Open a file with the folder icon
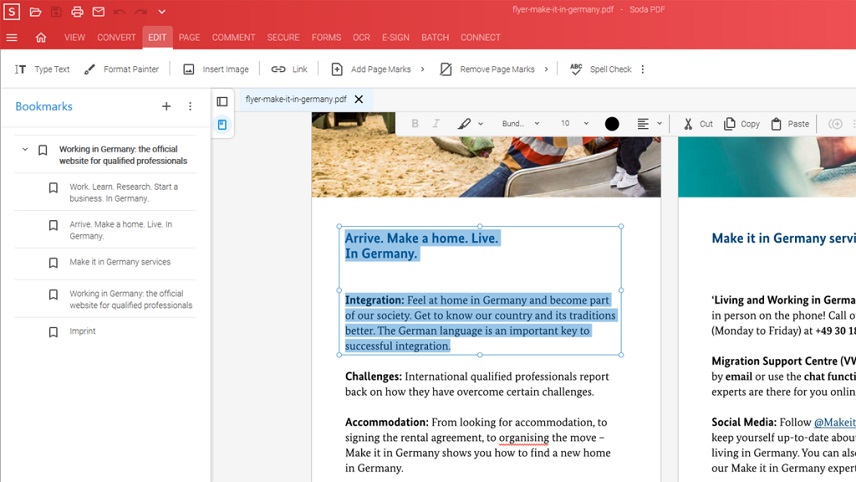This screenshot has width=856, height=482. click(x=35, y=11)
